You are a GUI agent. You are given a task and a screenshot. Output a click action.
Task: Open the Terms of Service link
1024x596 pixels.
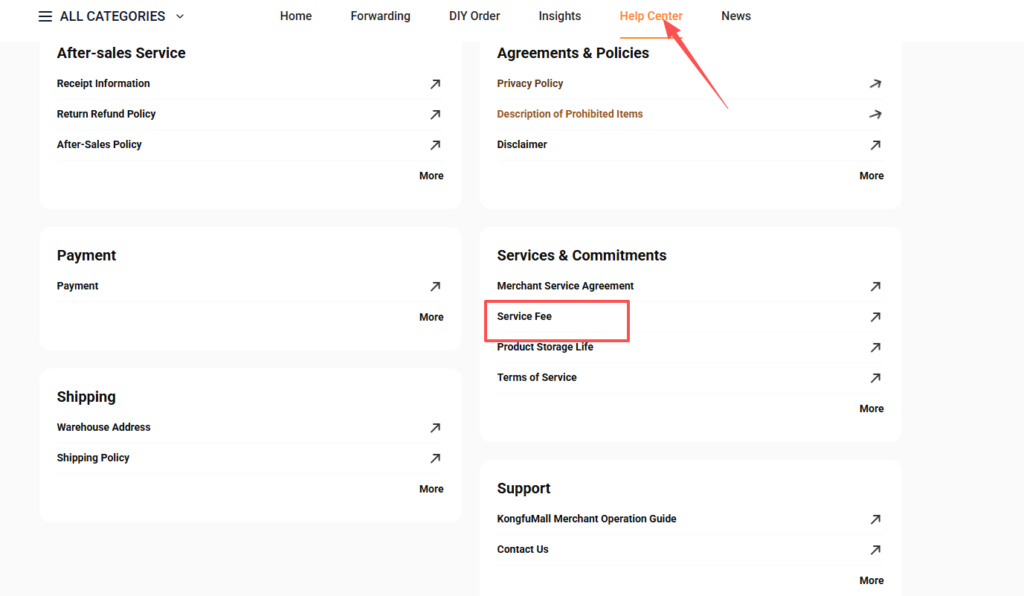click(x=537, y=377)
